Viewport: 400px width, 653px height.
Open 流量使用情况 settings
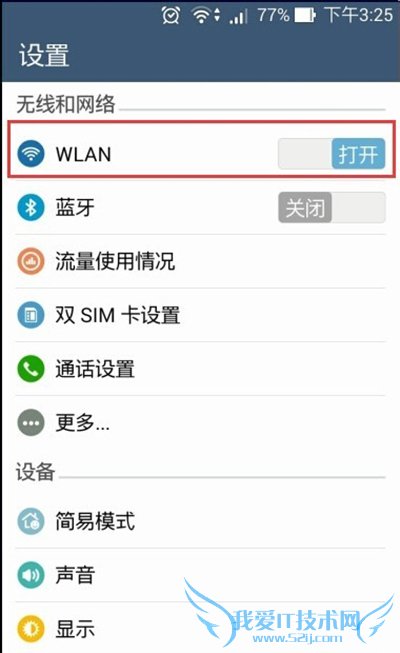coord(200,261)
